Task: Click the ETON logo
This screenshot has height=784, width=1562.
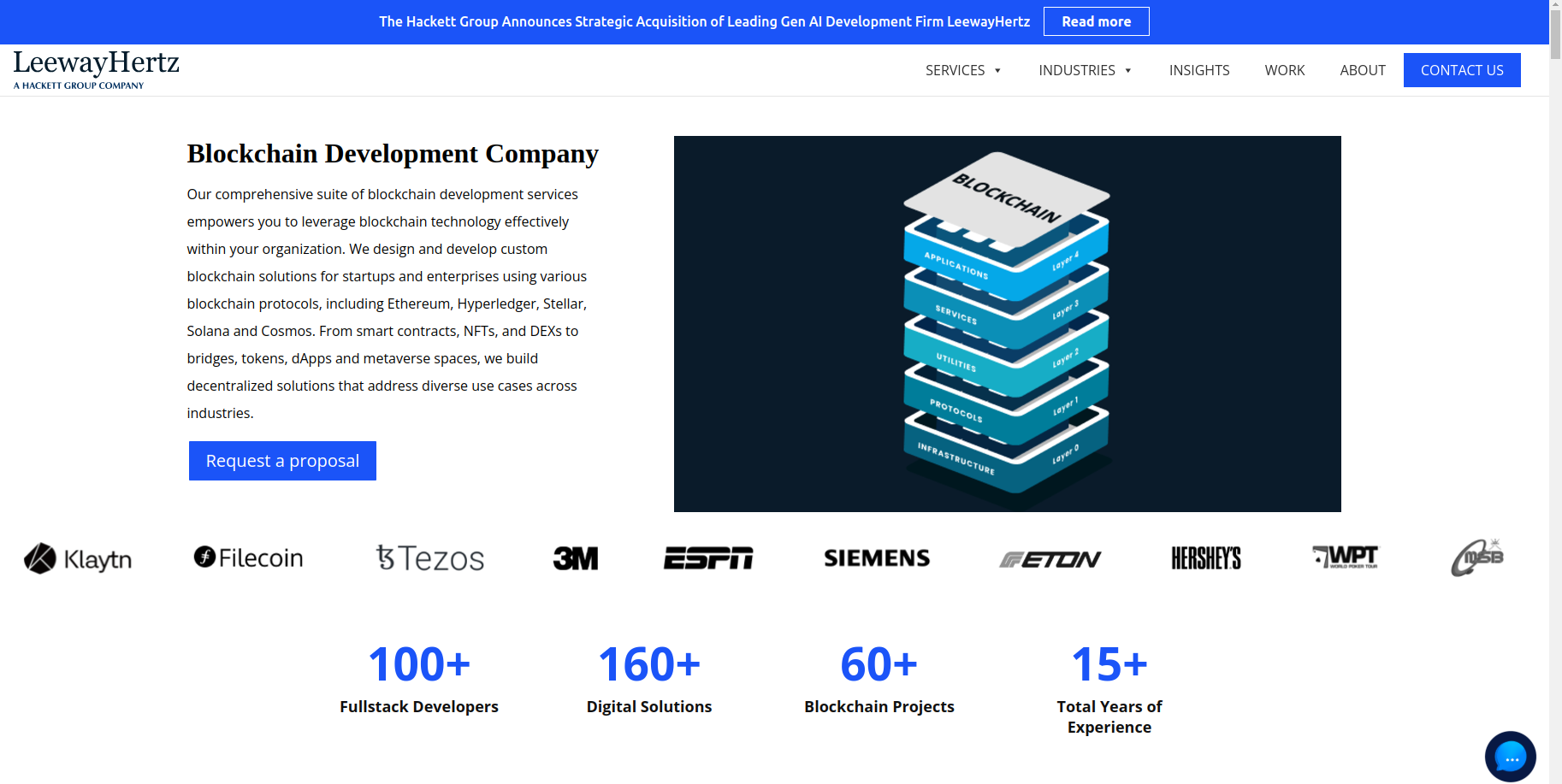Action: click(x=1050, y=559)
